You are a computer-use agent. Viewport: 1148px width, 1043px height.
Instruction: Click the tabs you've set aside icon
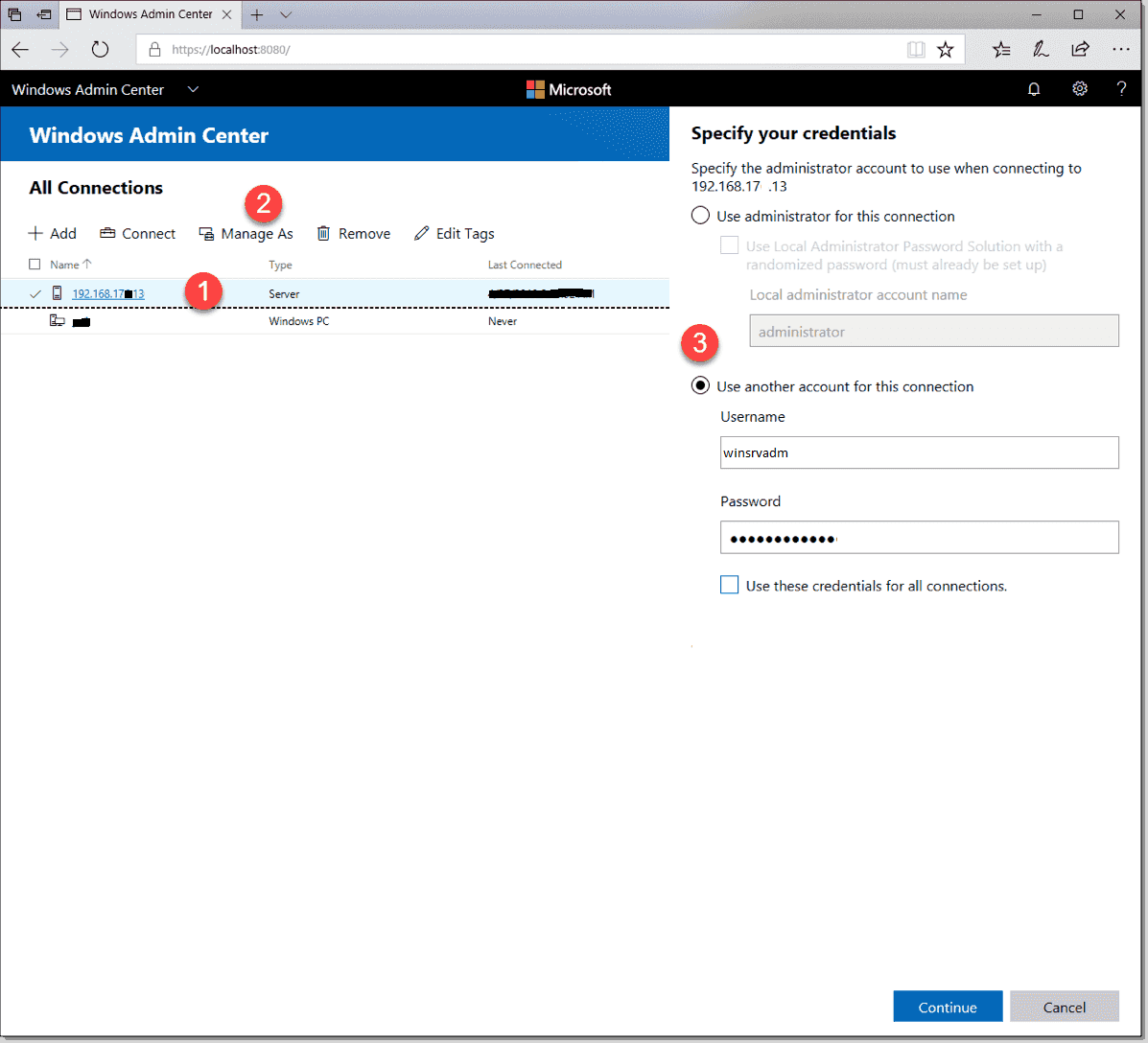tap(14, 14)
